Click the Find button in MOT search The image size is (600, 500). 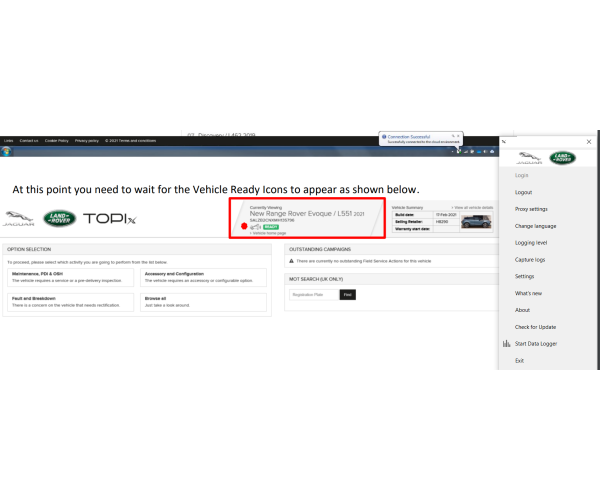tap(347, 295)
